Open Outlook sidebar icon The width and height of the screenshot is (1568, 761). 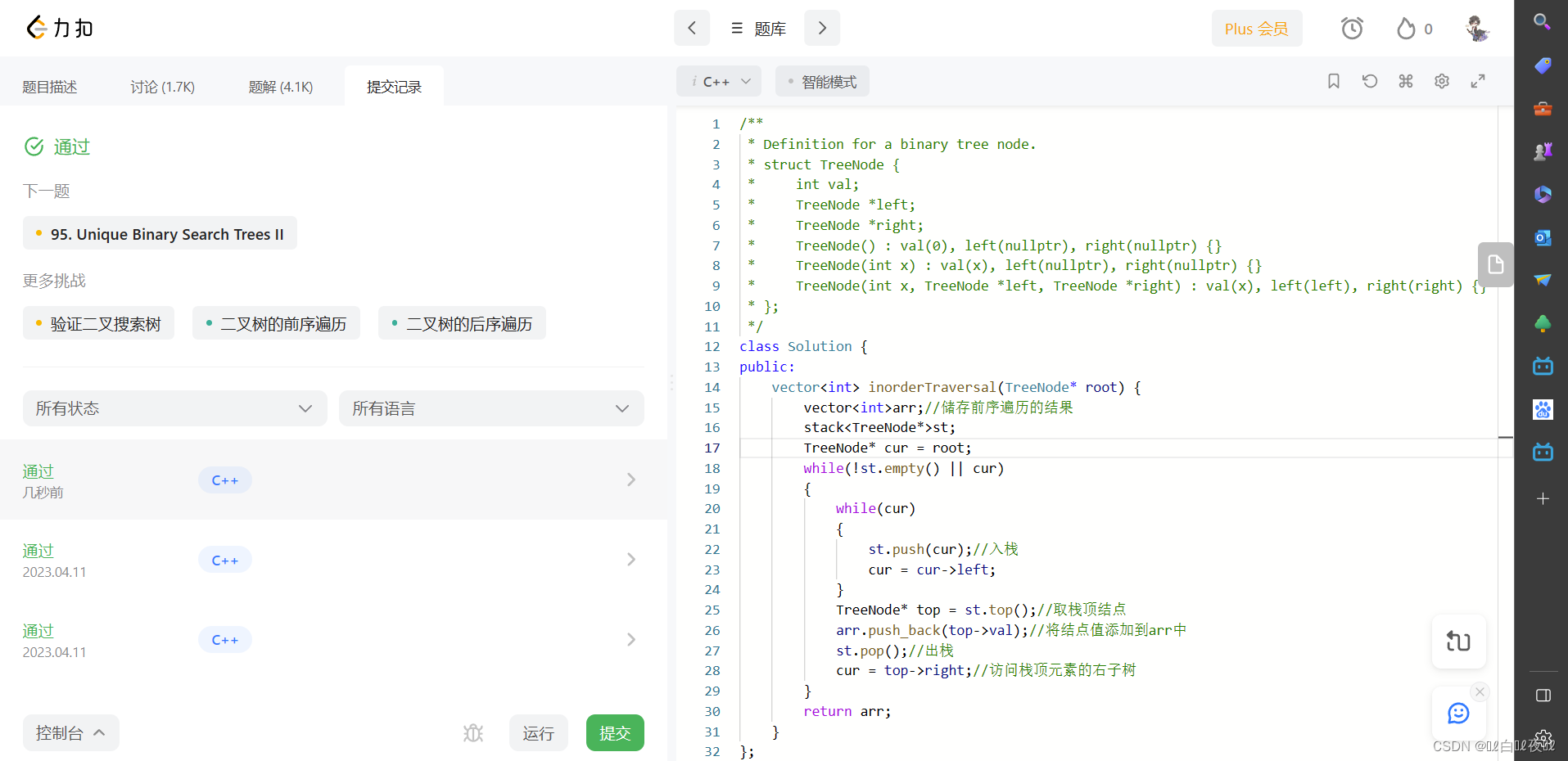point(1543,237)
